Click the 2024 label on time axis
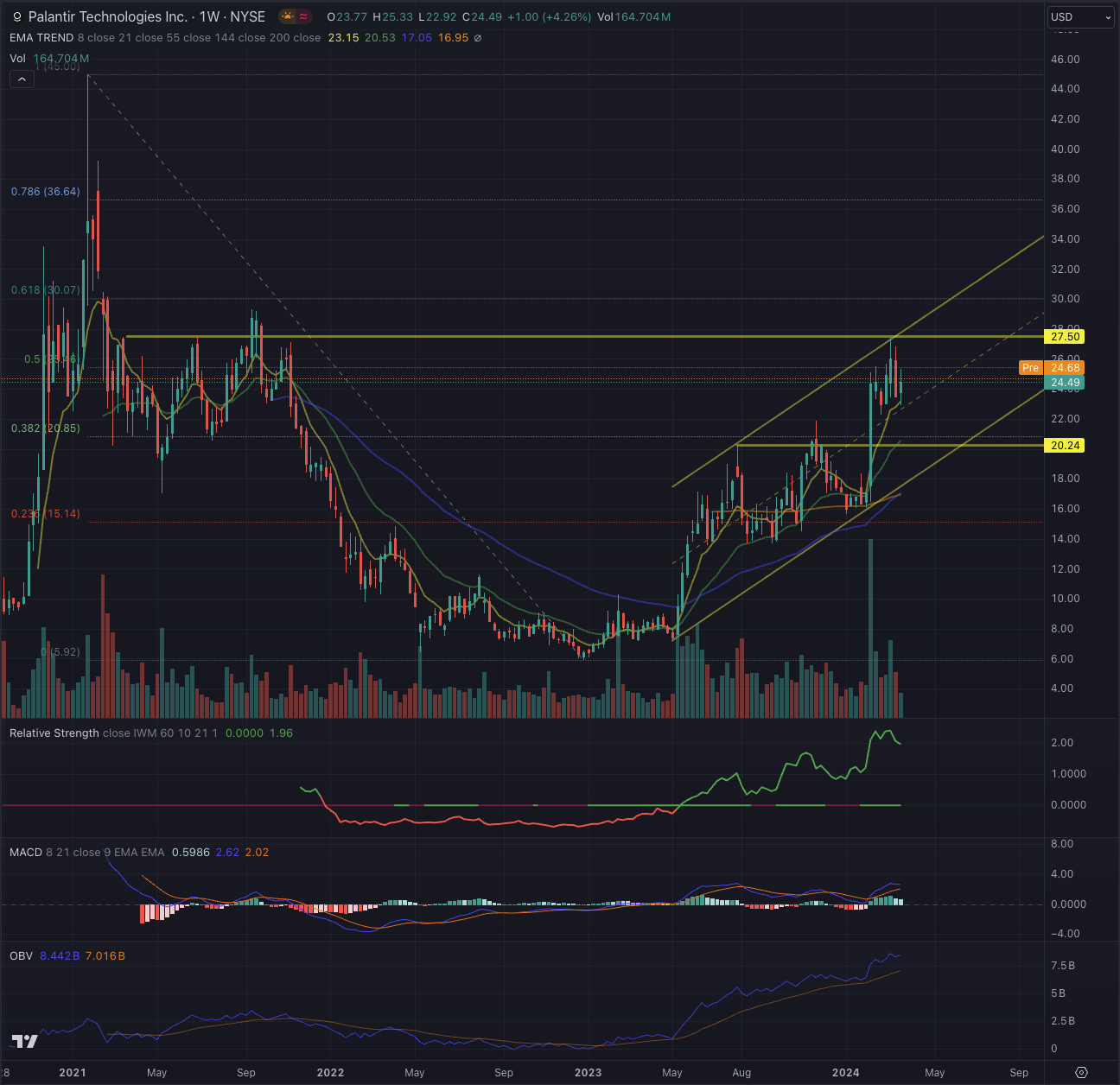Image resolution: width=1120 pixels, height=1085 pixels. coord(845,1073)
